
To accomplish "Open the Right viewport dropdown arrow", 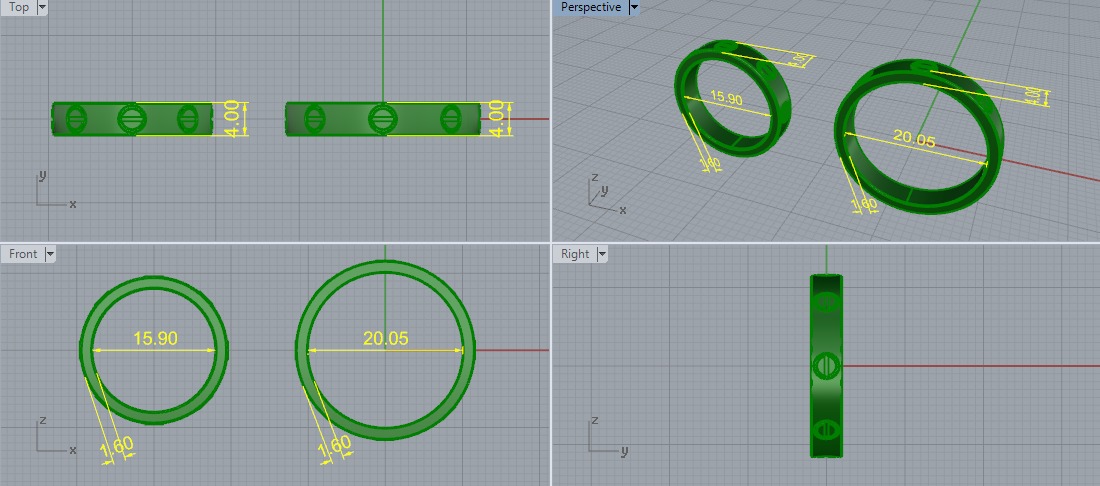I will [601, 255].
